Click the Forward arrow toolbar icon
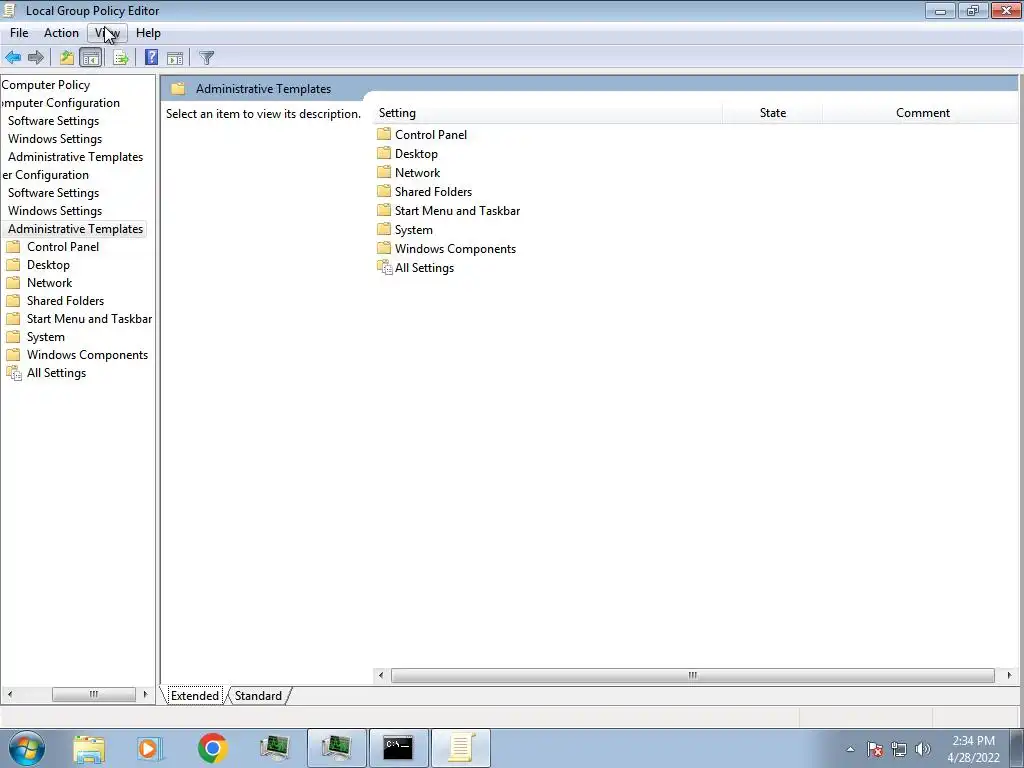The height and width of the screenshot is (768, 1024). (x=36, y=57)
